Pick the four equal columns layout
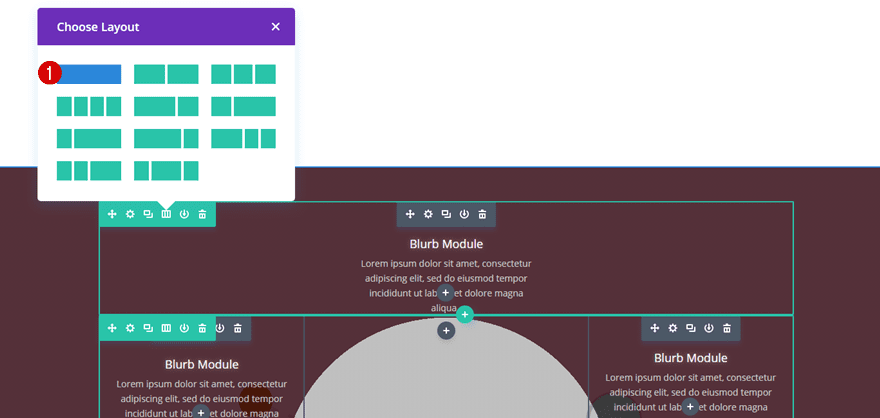Image resolution: width=880 pixels, height=418 pixels. (x=89, y=107)
